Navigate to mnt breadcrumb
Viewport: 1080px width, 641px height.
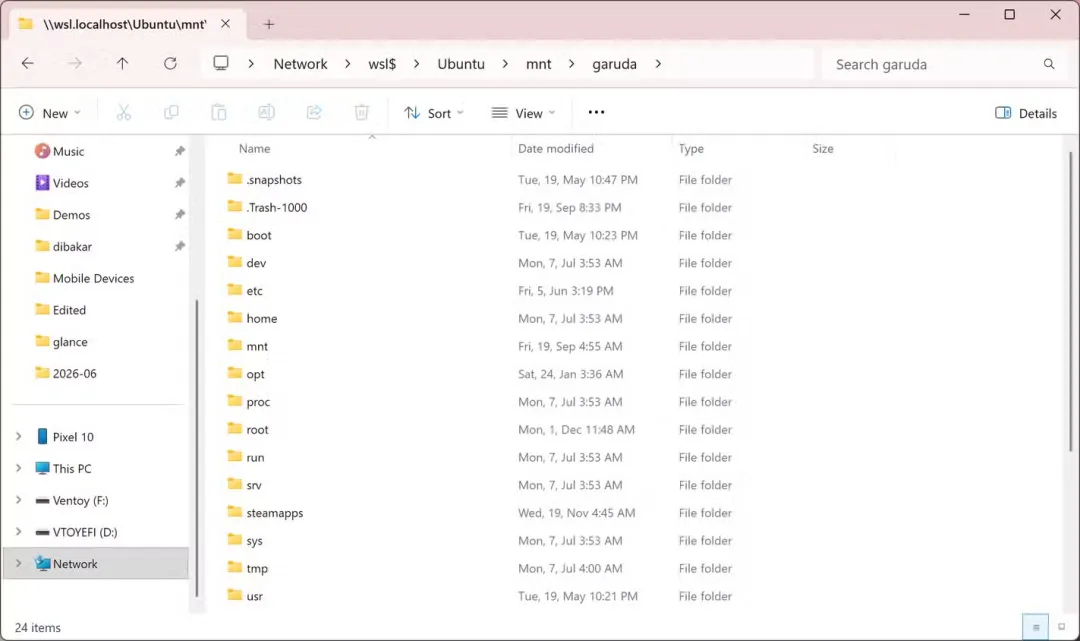pyautogui.click(x=539, y=64)
